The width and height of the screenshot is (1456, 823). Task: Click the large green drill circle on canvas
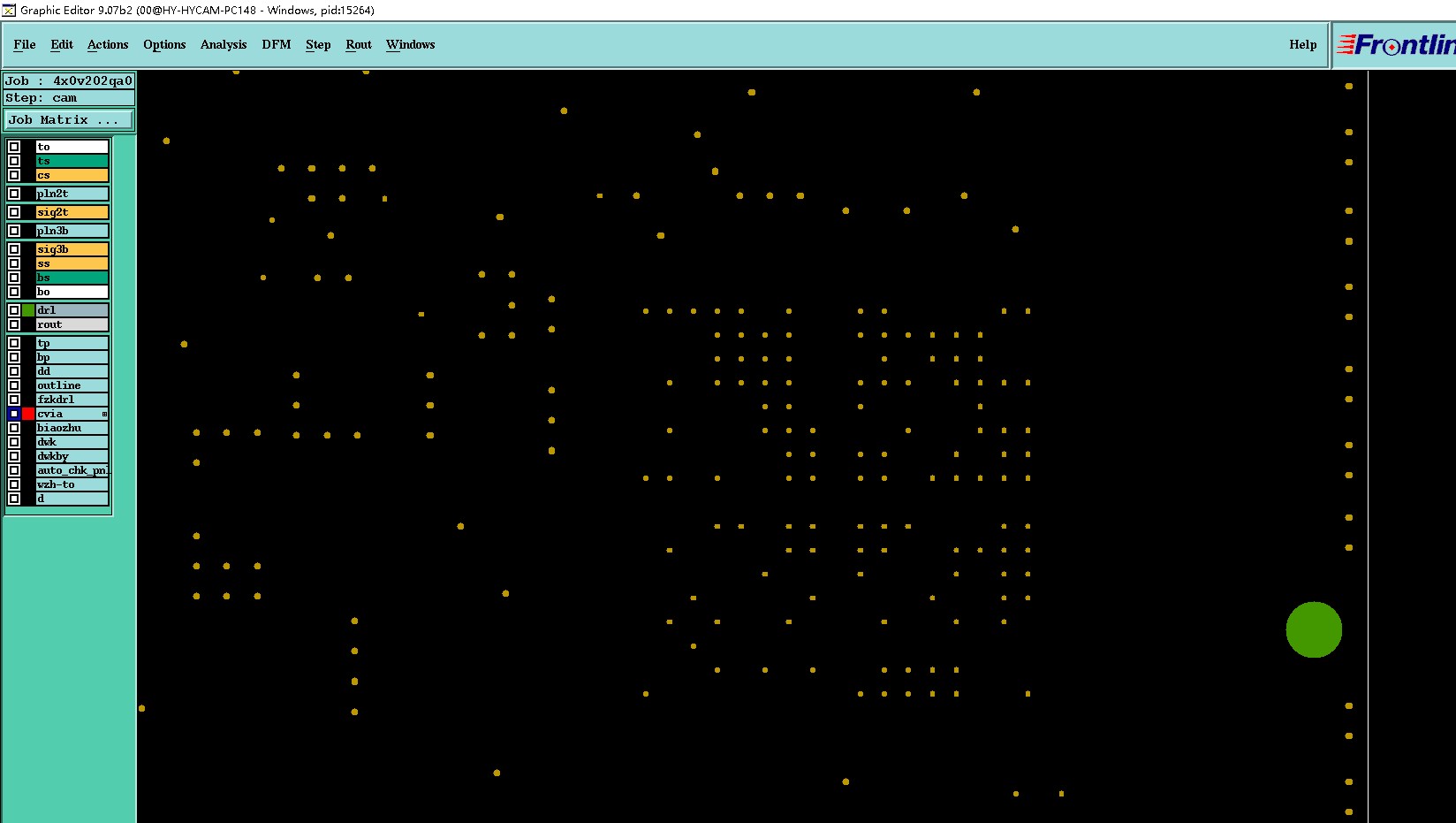(x=1314, y=629)
